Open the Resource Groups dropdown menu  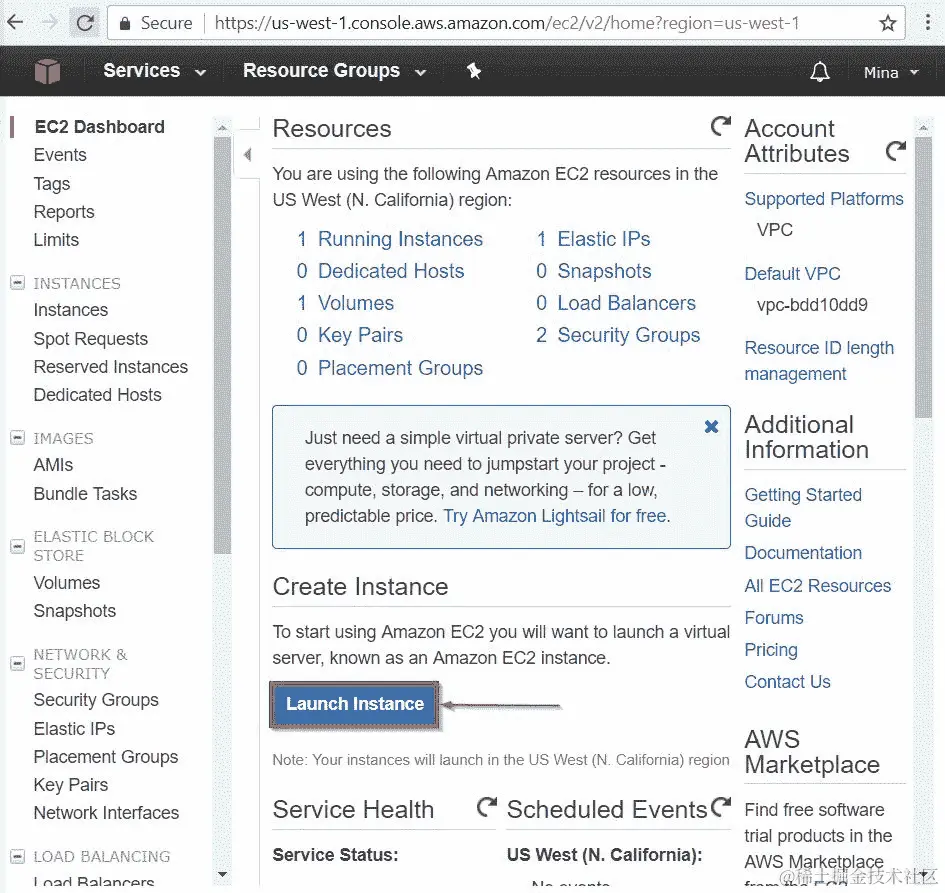334,71
